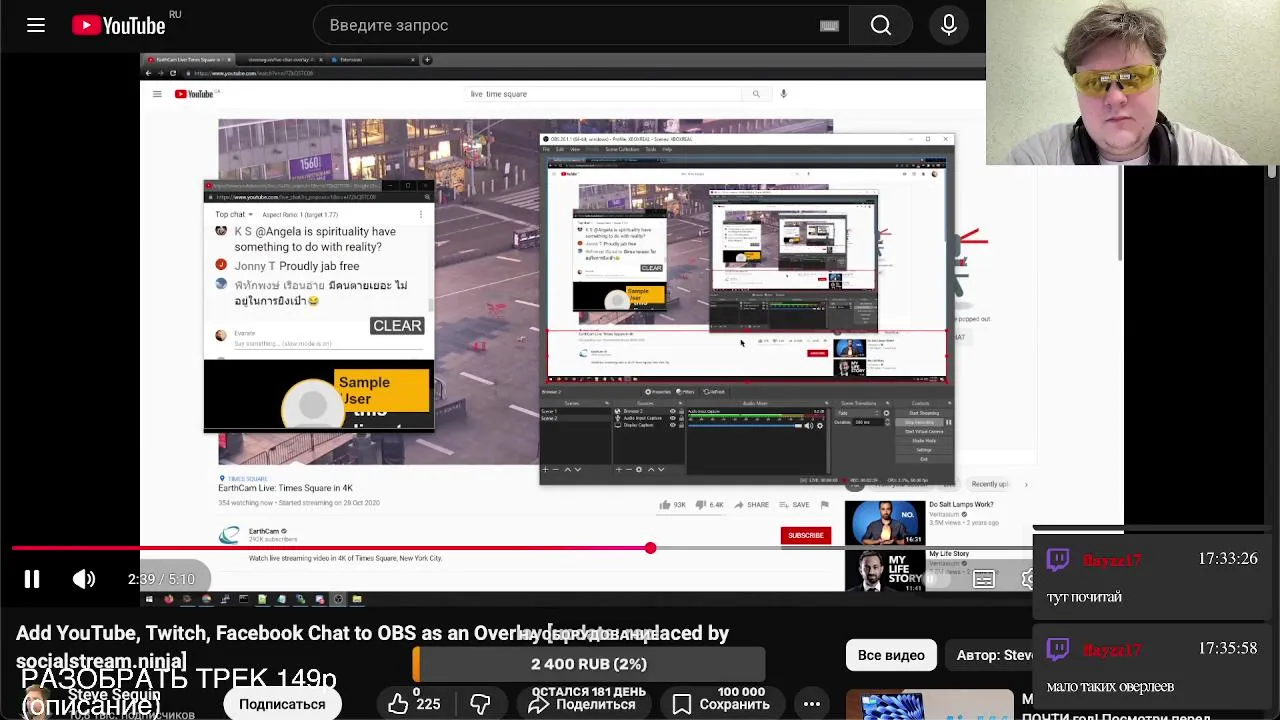In the video, click 'live time square' search box
The image size is (1280, 720).
(605, 94)
